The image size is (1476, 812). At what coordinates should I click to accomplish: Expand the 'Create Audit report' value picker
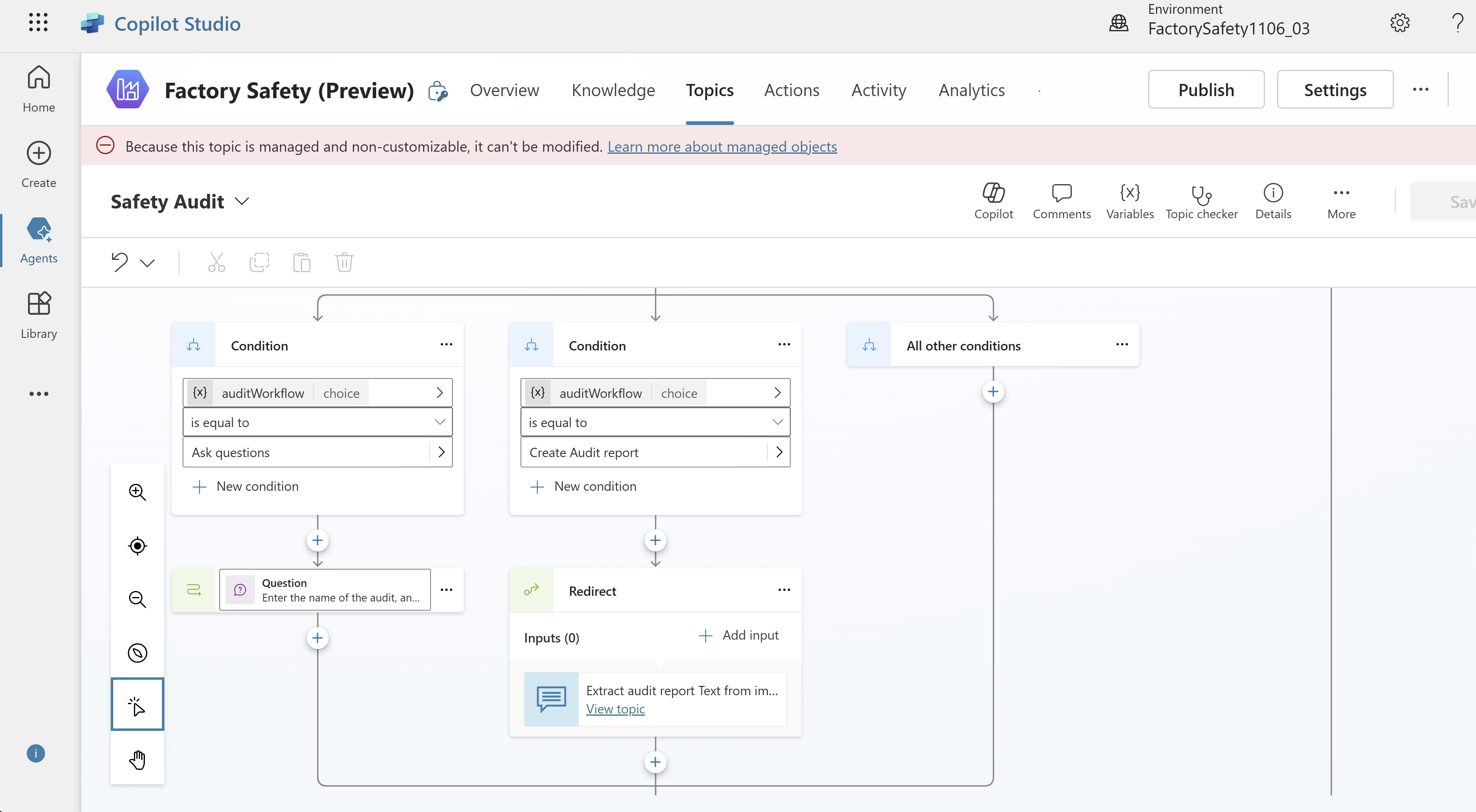point(779,452)
